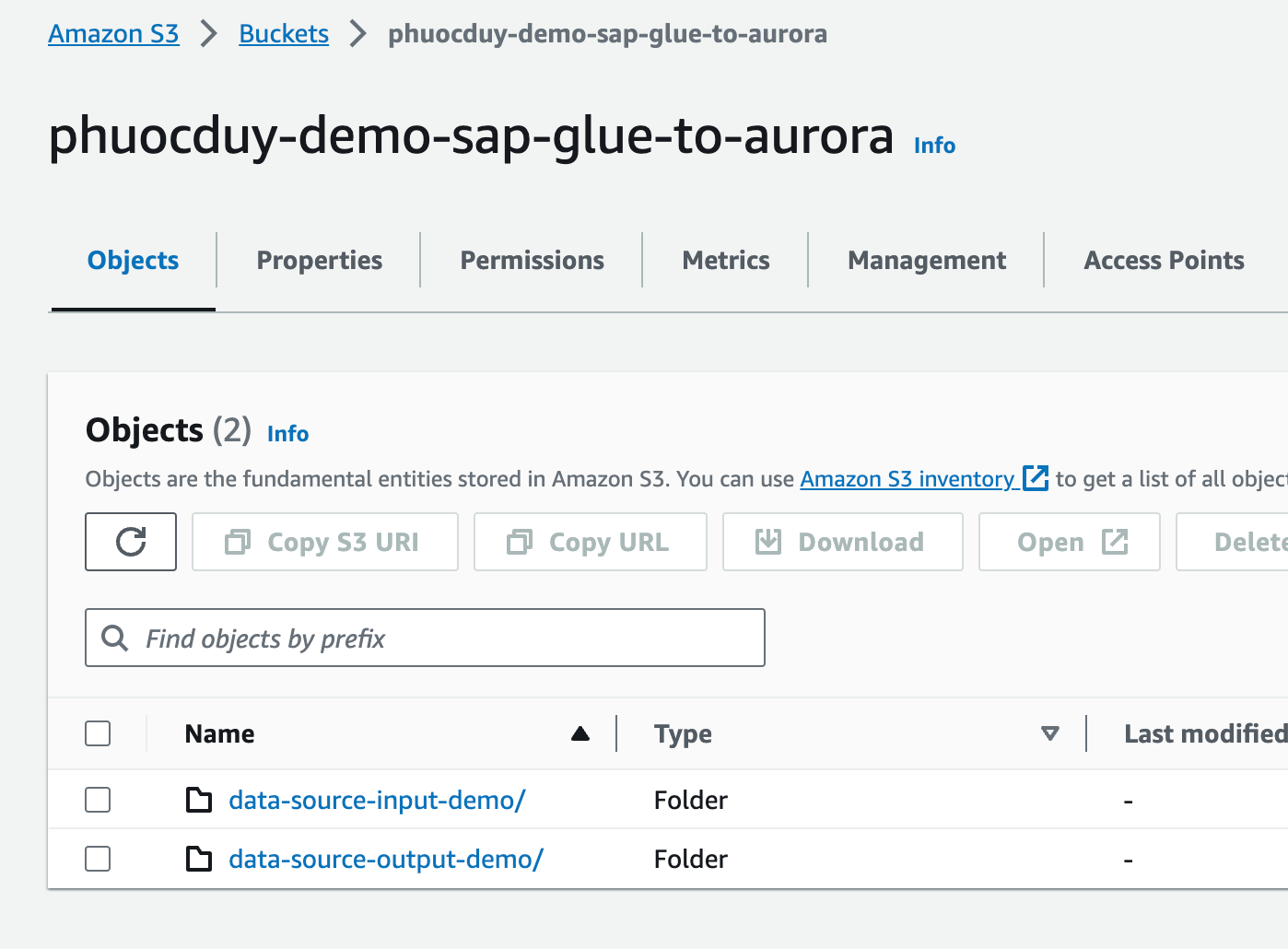Click the refresh objects icon button
Screen dimensions: 1288x949
pyautogui.click(x=131, y=542)
